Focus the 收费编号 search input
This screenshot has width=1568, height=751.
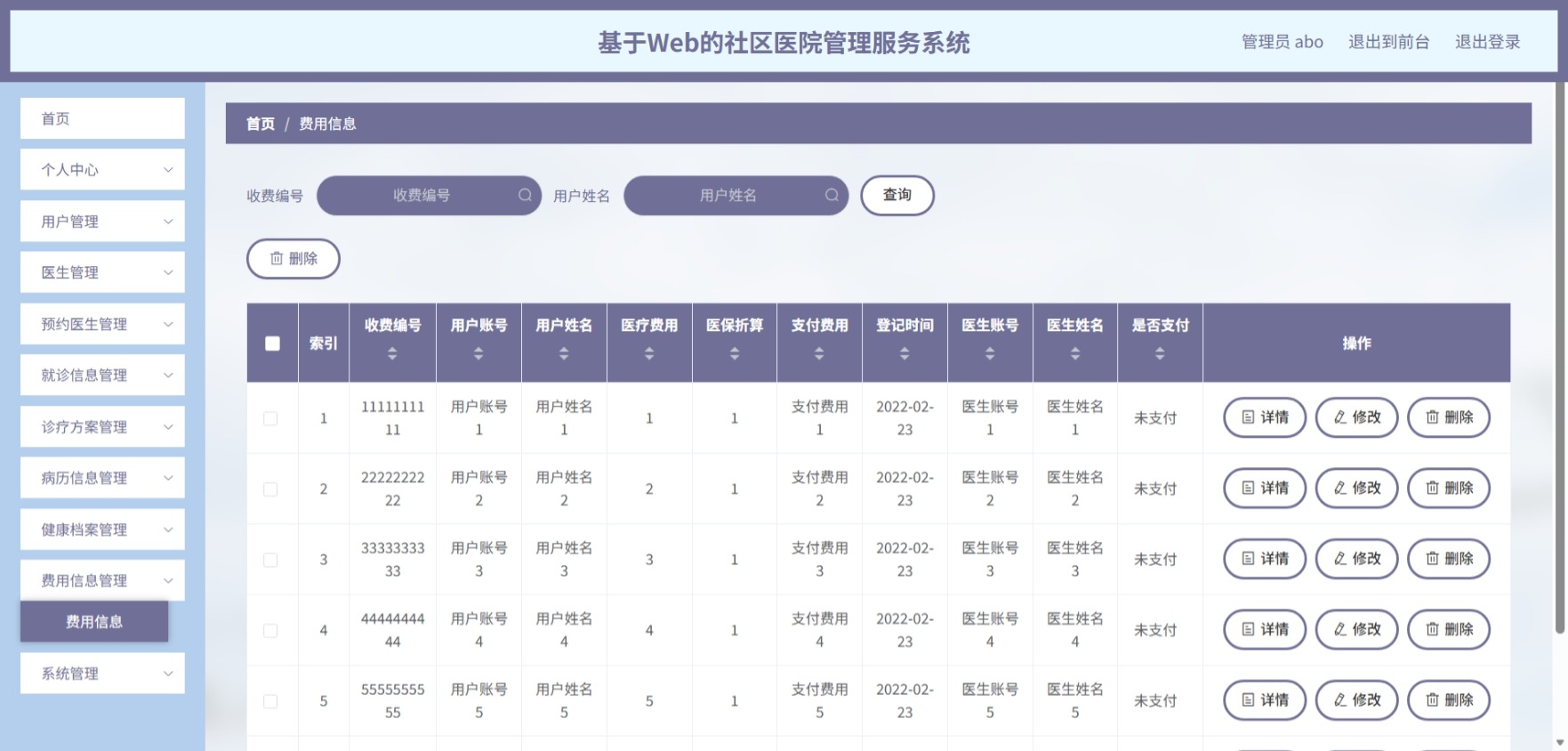[x=429, y=195]
